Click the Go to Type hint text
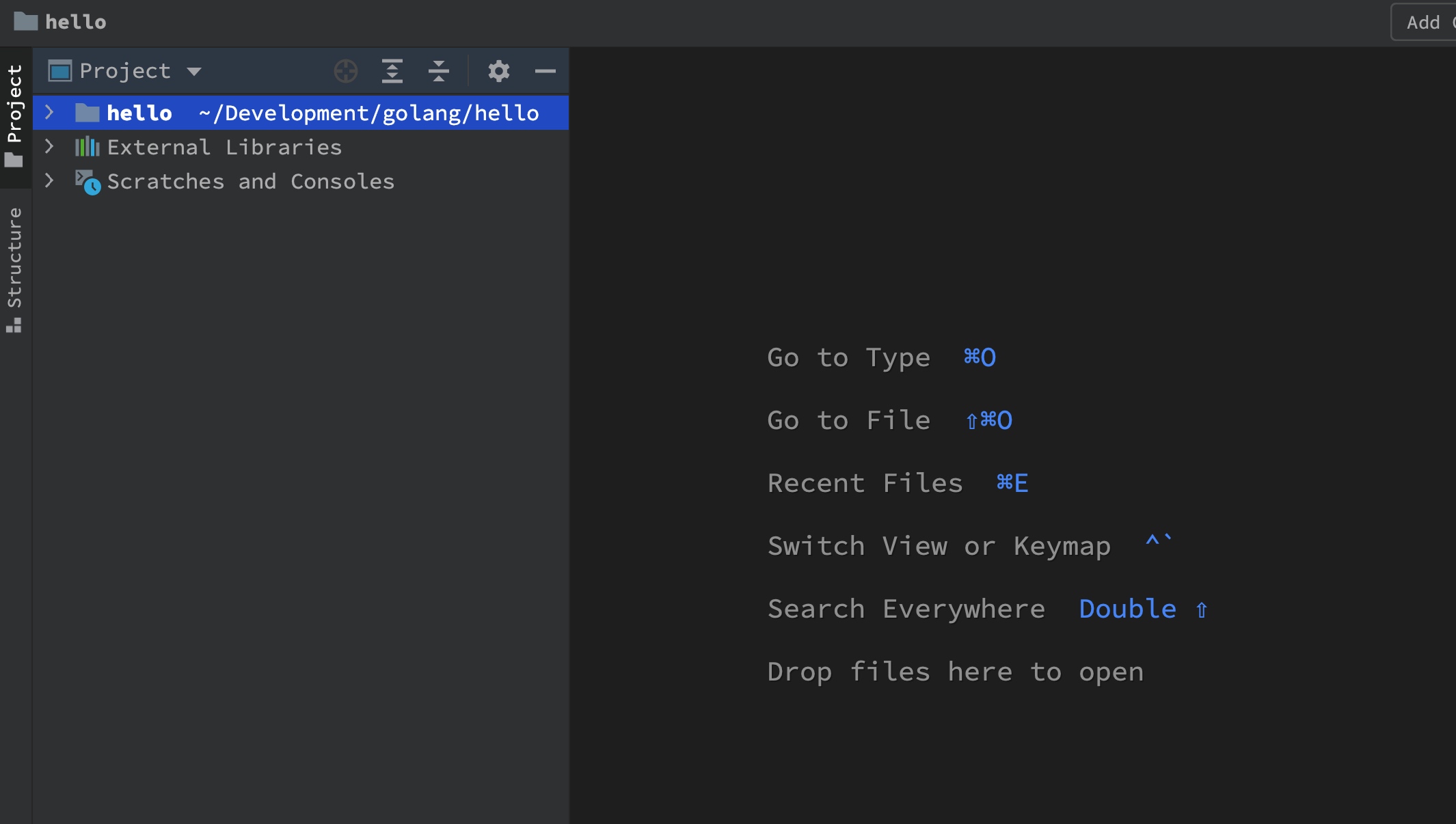 pos(849,357)
